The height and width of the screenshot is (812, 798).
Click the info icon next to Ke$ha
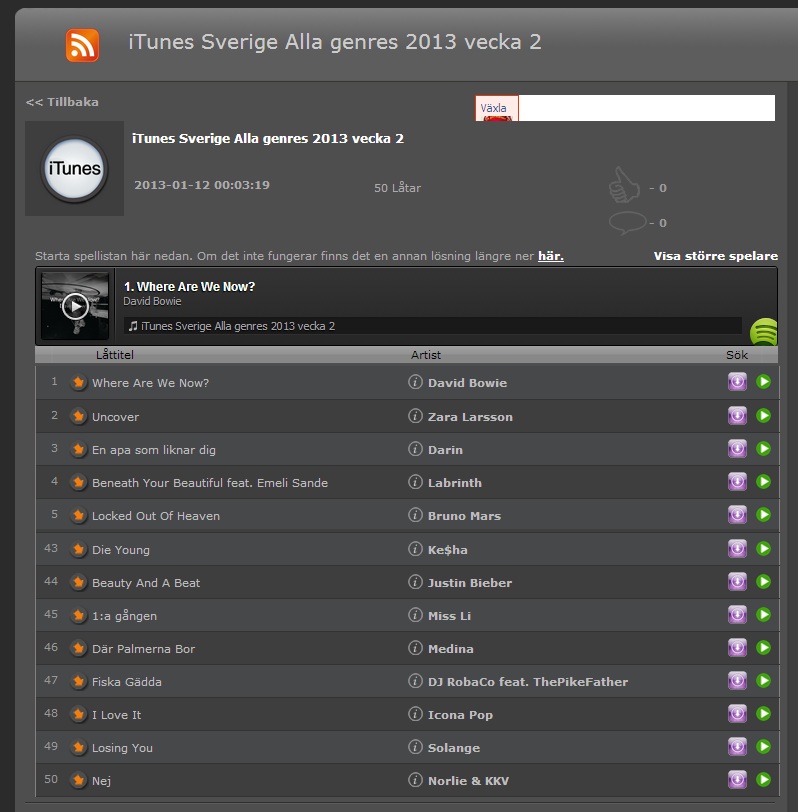pos(415,549)
